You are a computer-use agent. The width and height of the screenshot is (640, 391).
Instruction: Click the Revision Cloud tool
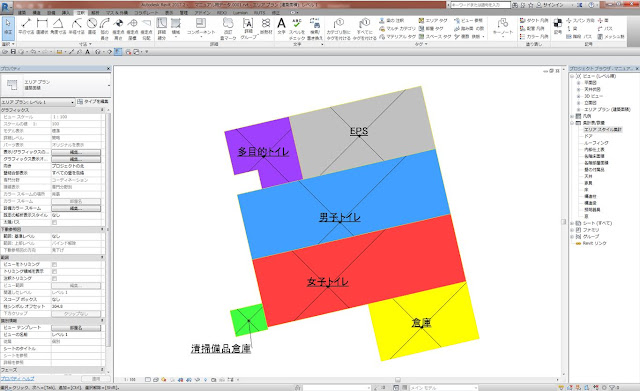click(x=228, y=29)
